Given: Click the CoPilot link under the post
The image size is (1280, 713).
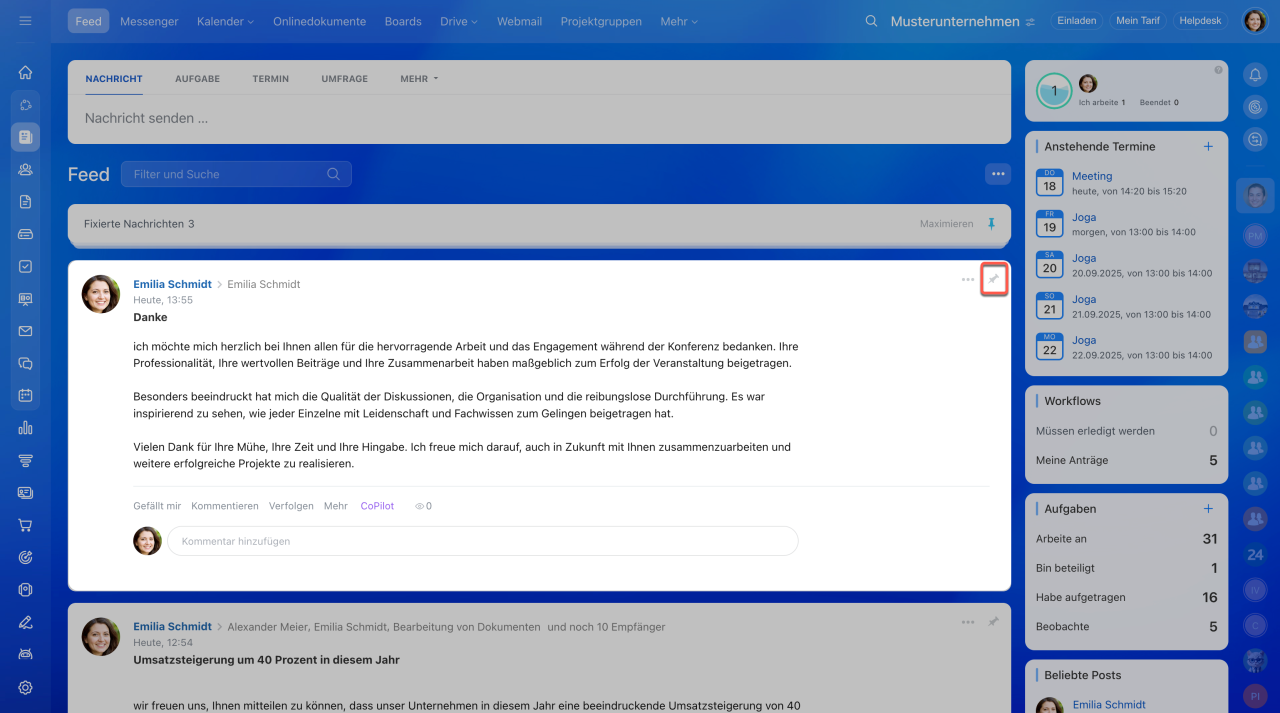Looking at the screenshot, I should [377, 506].
